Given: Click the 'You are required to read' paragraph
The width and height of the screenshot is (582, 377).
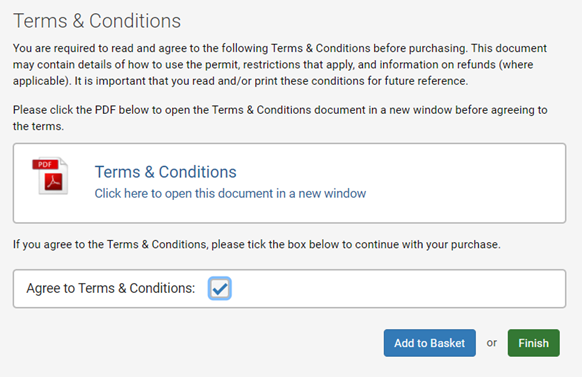Looking at the screenshot, I should point(280,65).
